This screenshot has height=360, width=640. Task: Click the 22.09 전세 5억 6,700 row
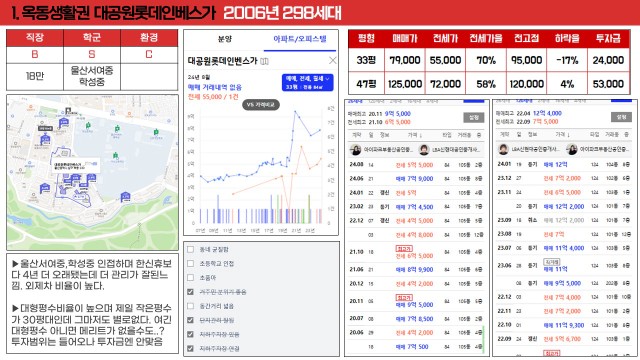tap(564, 339)
